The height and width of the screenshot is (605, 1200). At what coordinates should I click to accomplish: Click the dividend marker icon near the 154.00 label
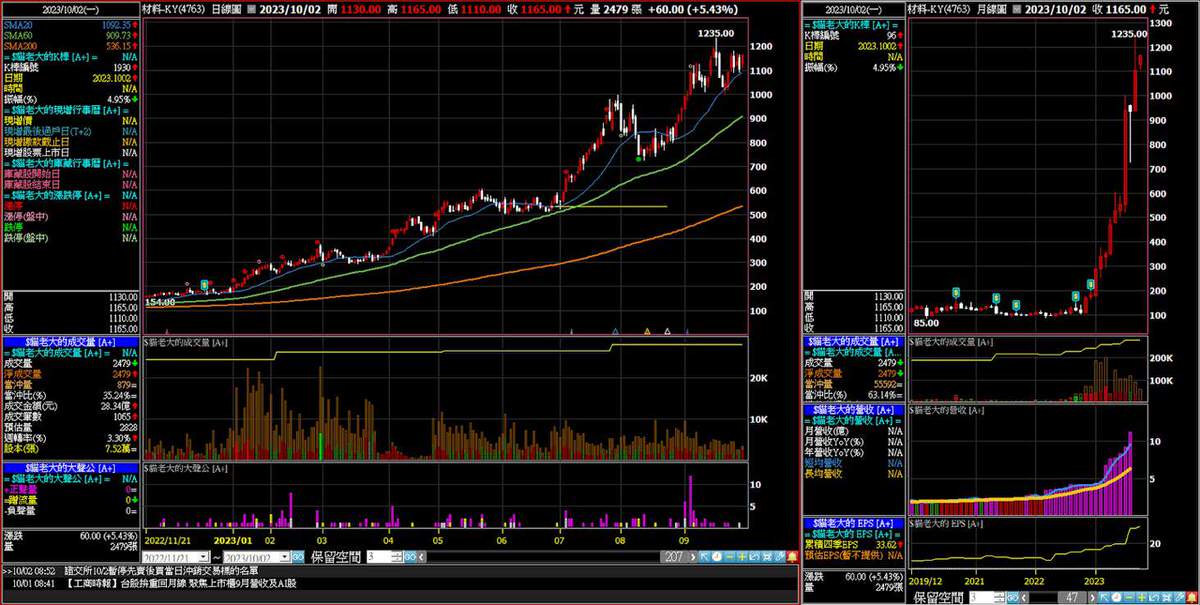205,285
